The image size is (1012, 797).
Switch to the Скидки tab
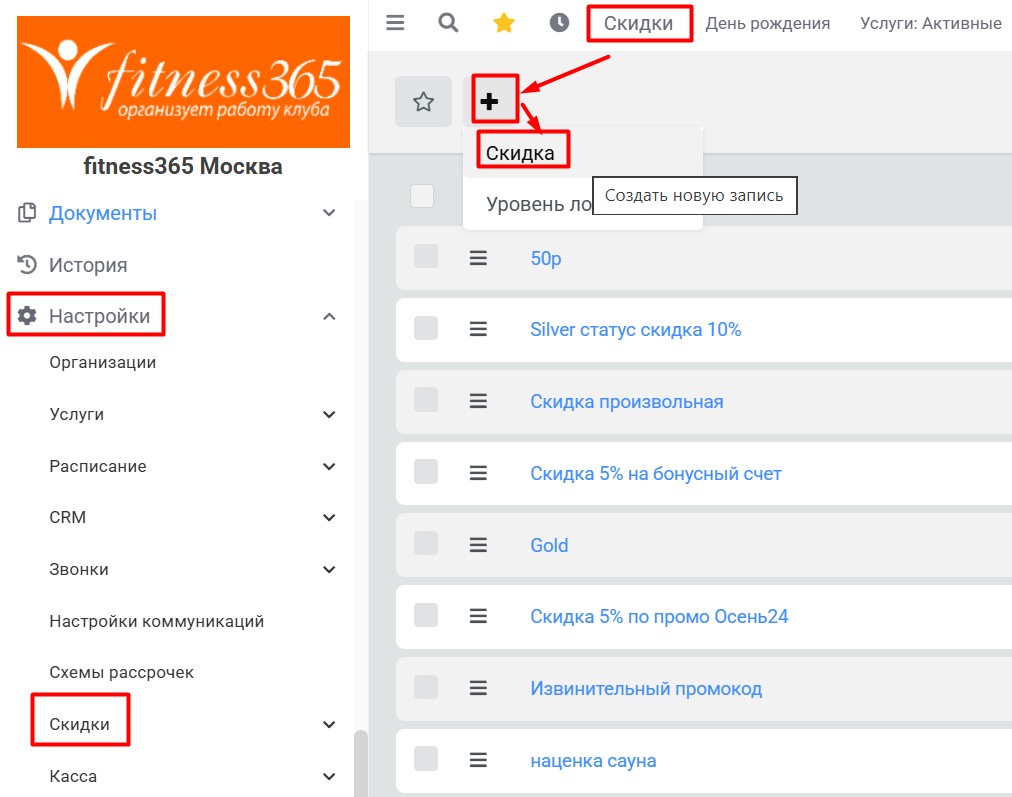(x=638, y=24)
